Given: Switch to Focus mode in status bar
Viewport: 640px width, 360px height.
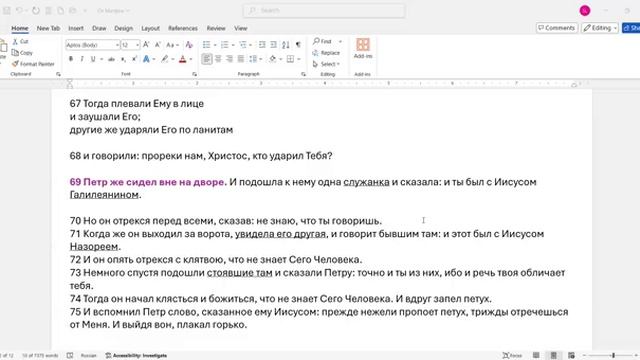Looking at the screenshot, I should [513, 356].
